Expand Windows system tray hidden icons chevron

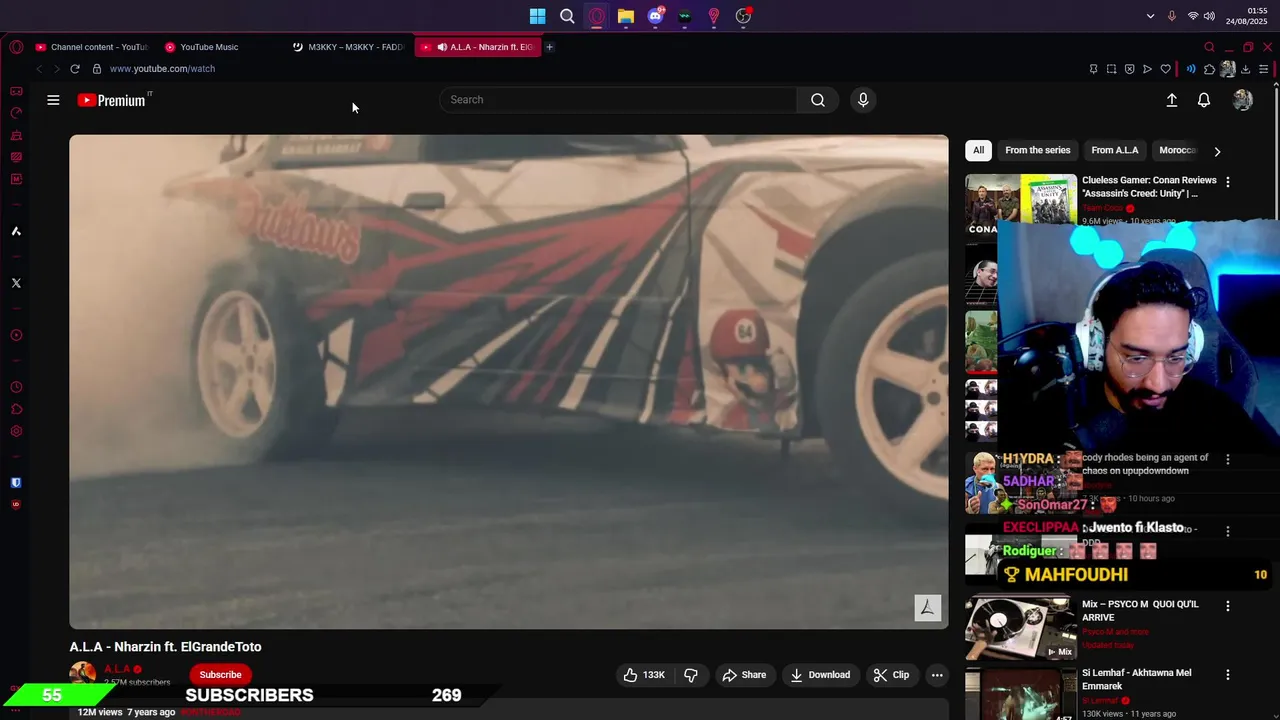tap(1150, 16)
